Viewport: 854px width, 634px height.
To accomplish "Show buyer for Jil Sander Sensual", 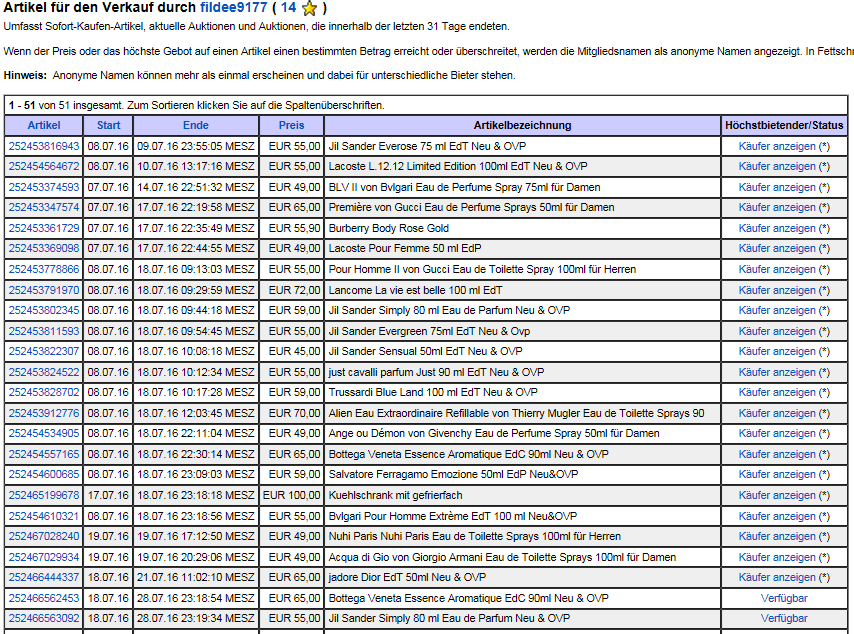I will 777,351.
